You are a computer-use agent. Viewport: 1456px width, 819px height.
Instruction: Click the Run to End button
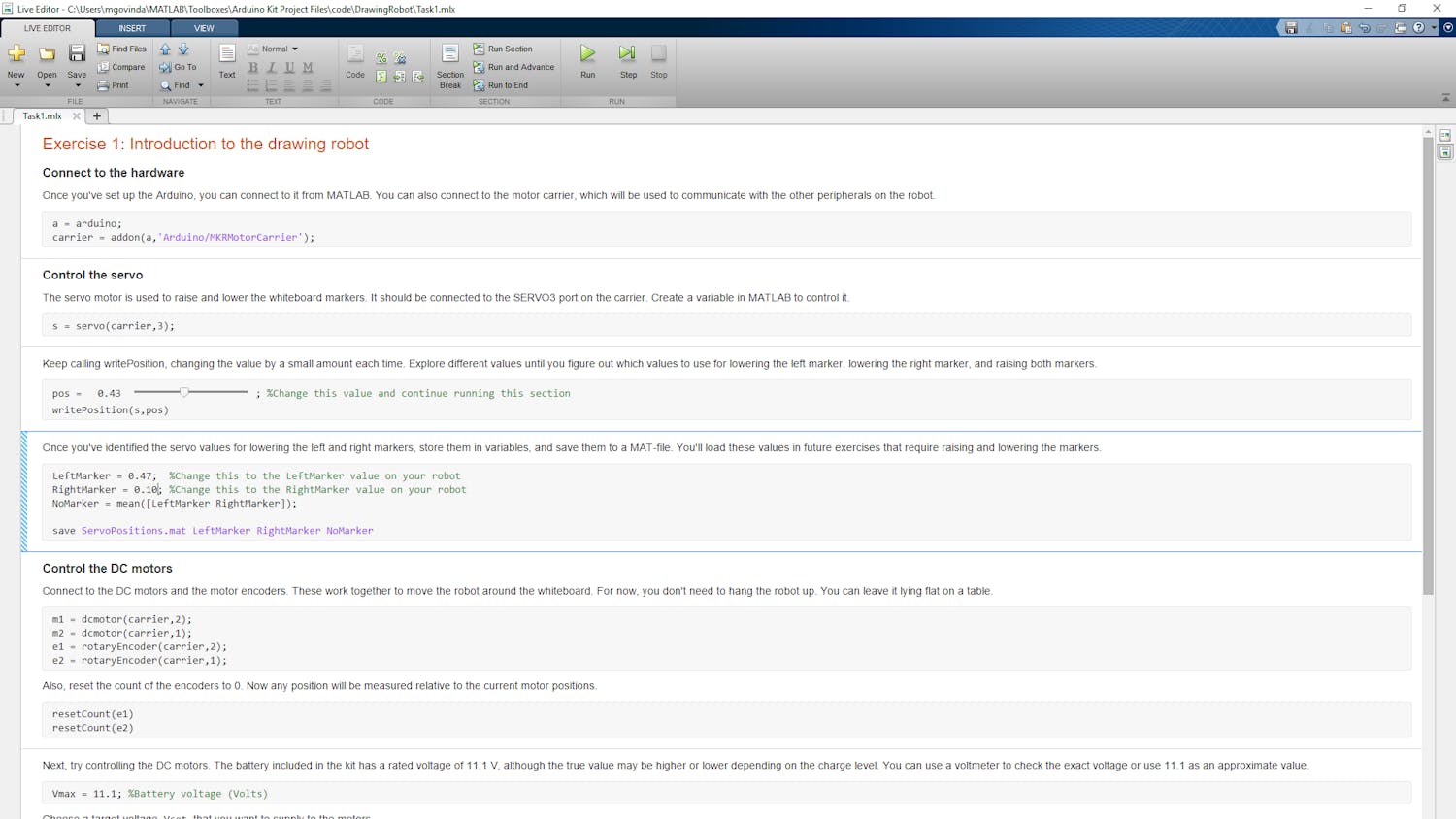501,85
